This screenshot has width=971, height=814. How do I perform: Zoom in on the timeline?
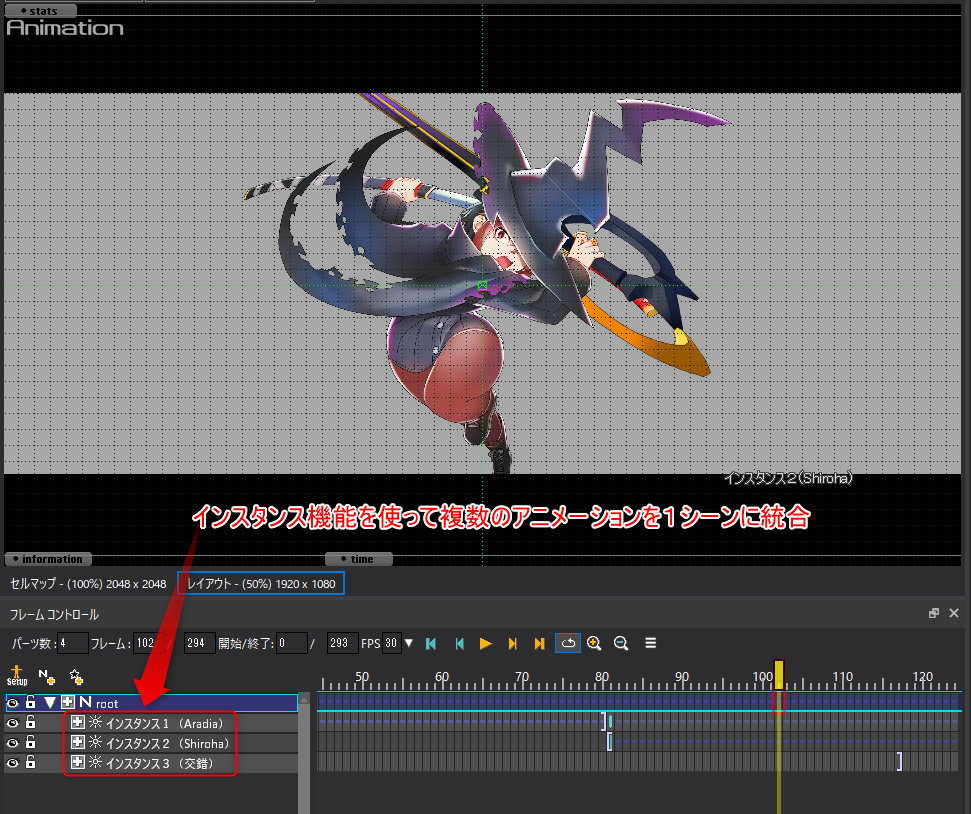click(x=594, y=643)
